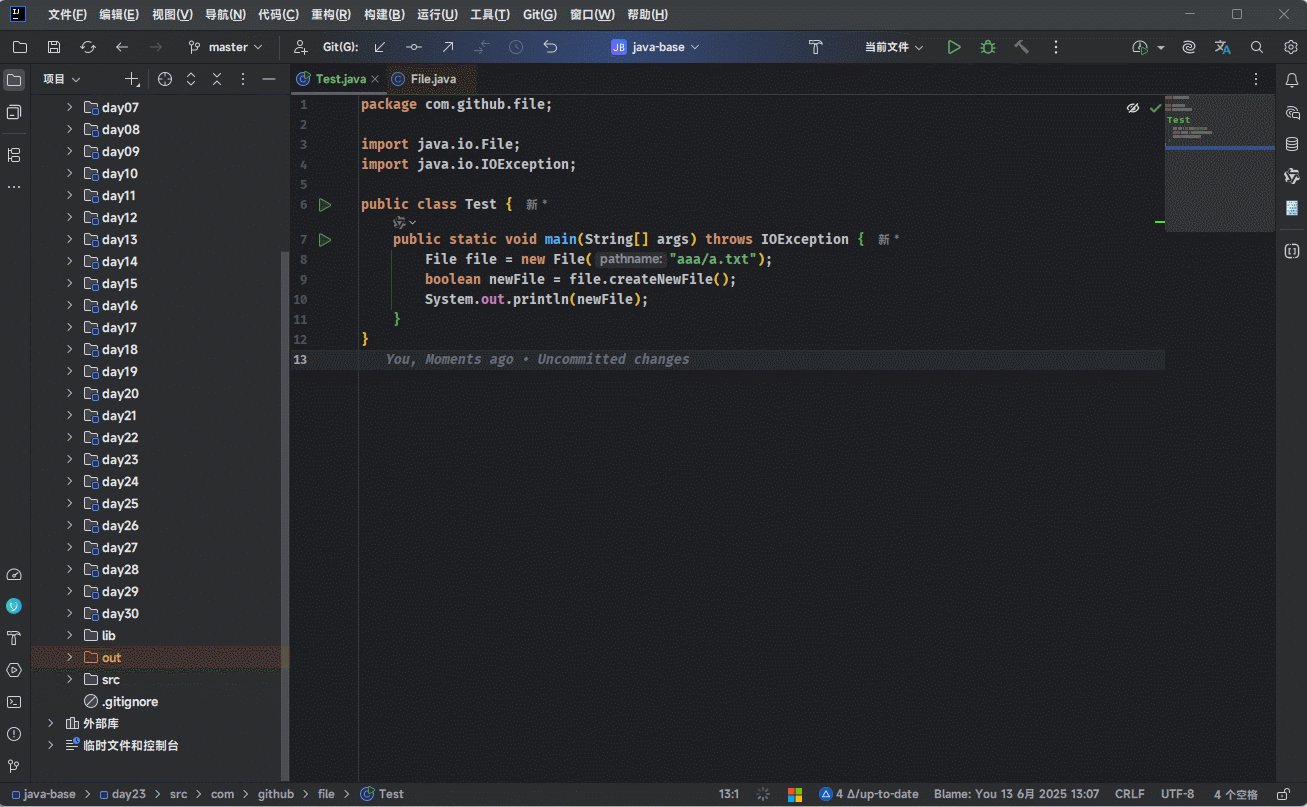The height and width of the screenshot is (807, 1307).
Task: Click the Debug bug icon in toolbar
Action: click(988, 47)
